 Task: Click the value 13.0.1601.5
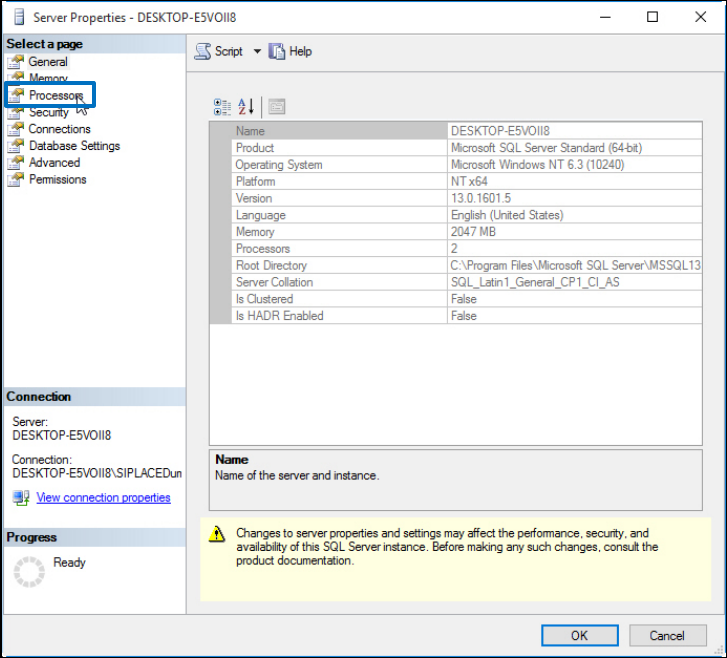[x=481, y=198]
